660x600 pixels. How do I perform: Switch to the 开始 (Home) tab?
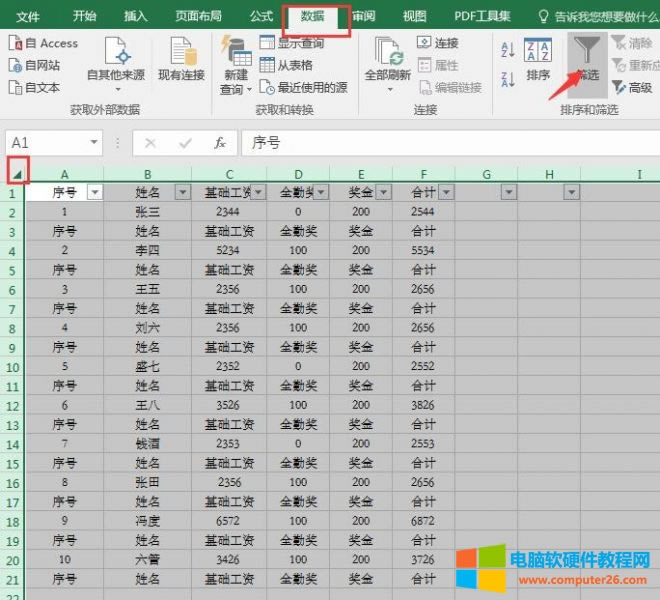pyautogui.click(x=85, y=16)
